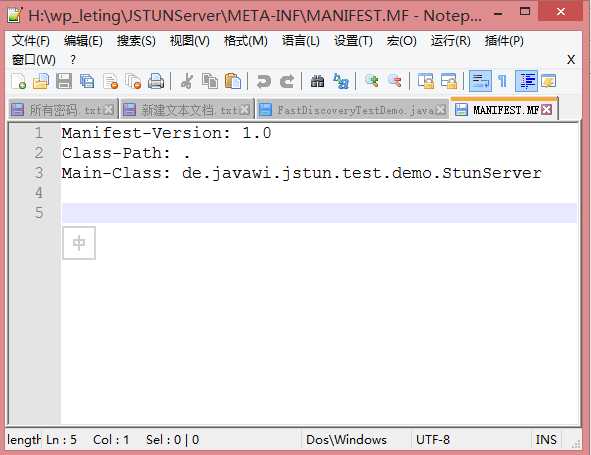Close the 新建文本文档.txt tab
The height and width of the screenshot is (455, 591).
click(x=245, y=110)
